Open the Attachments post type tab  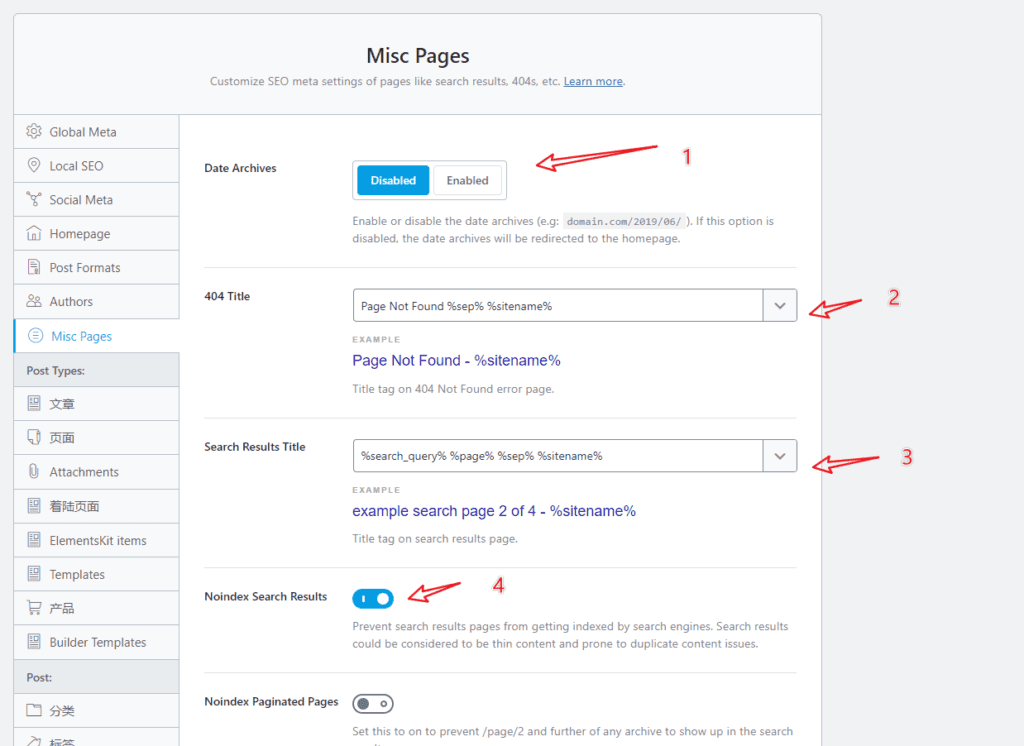[97, 472]
